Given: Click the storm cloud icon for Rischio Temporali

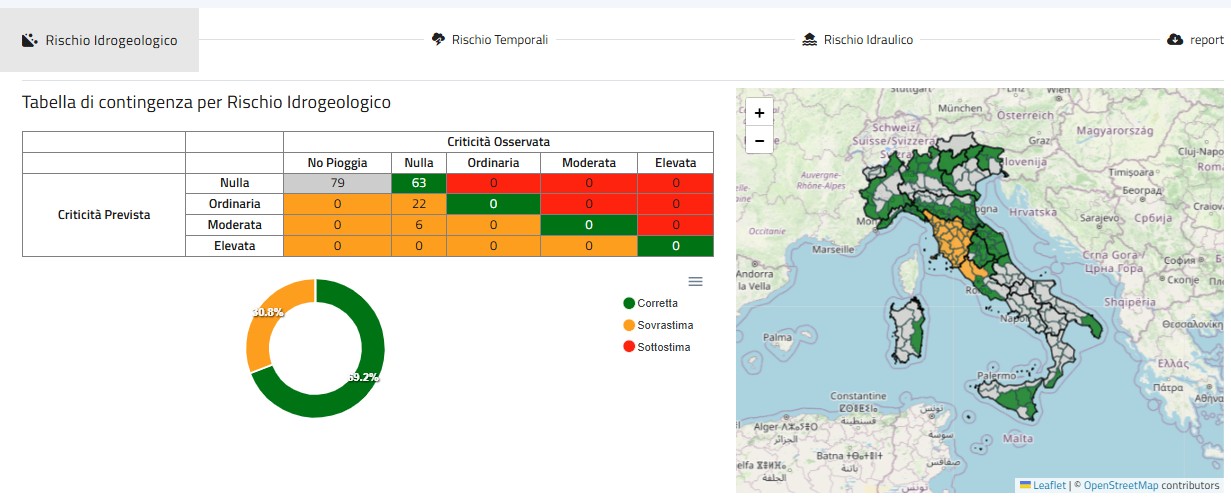Looking at the screenshot, I should tap(438, 40).
